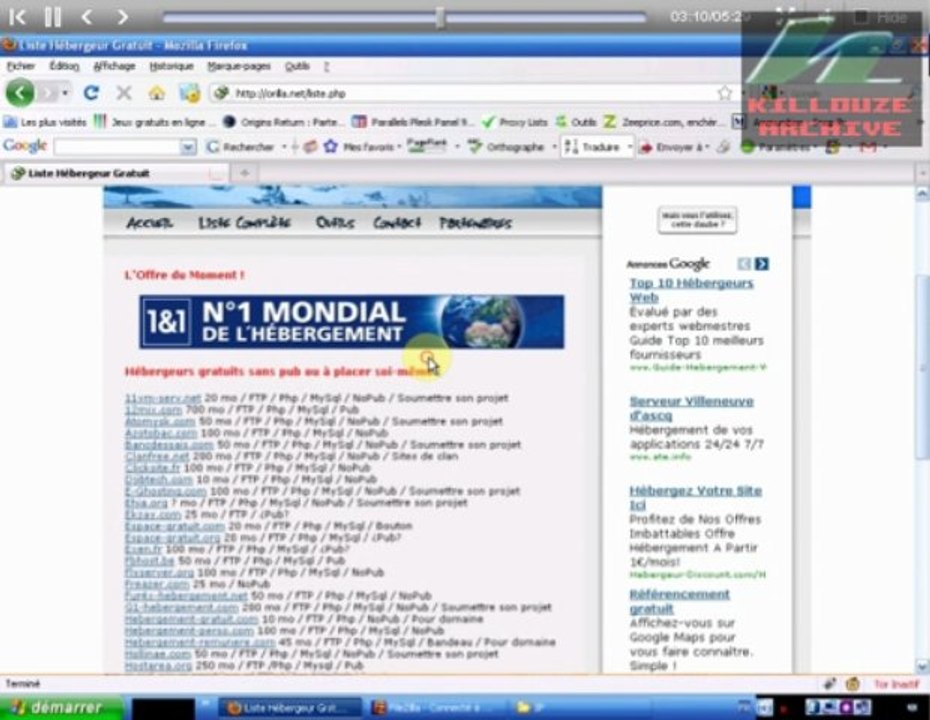930x720 pixels.
Task: Open Serveur Villeneuve d'ascq ad link
Action: (x=691, y=408)
